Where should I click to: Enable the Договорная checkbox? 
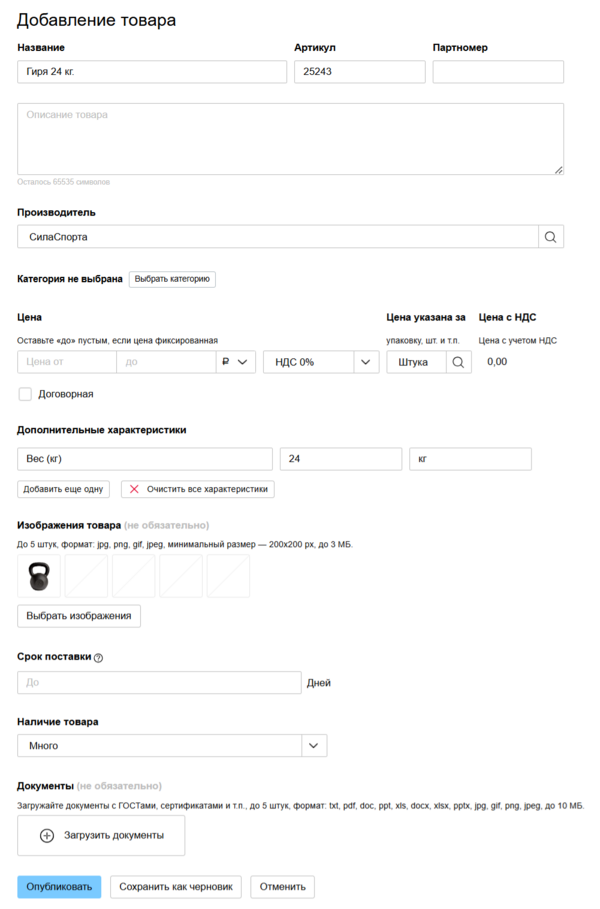click(24, 394)
